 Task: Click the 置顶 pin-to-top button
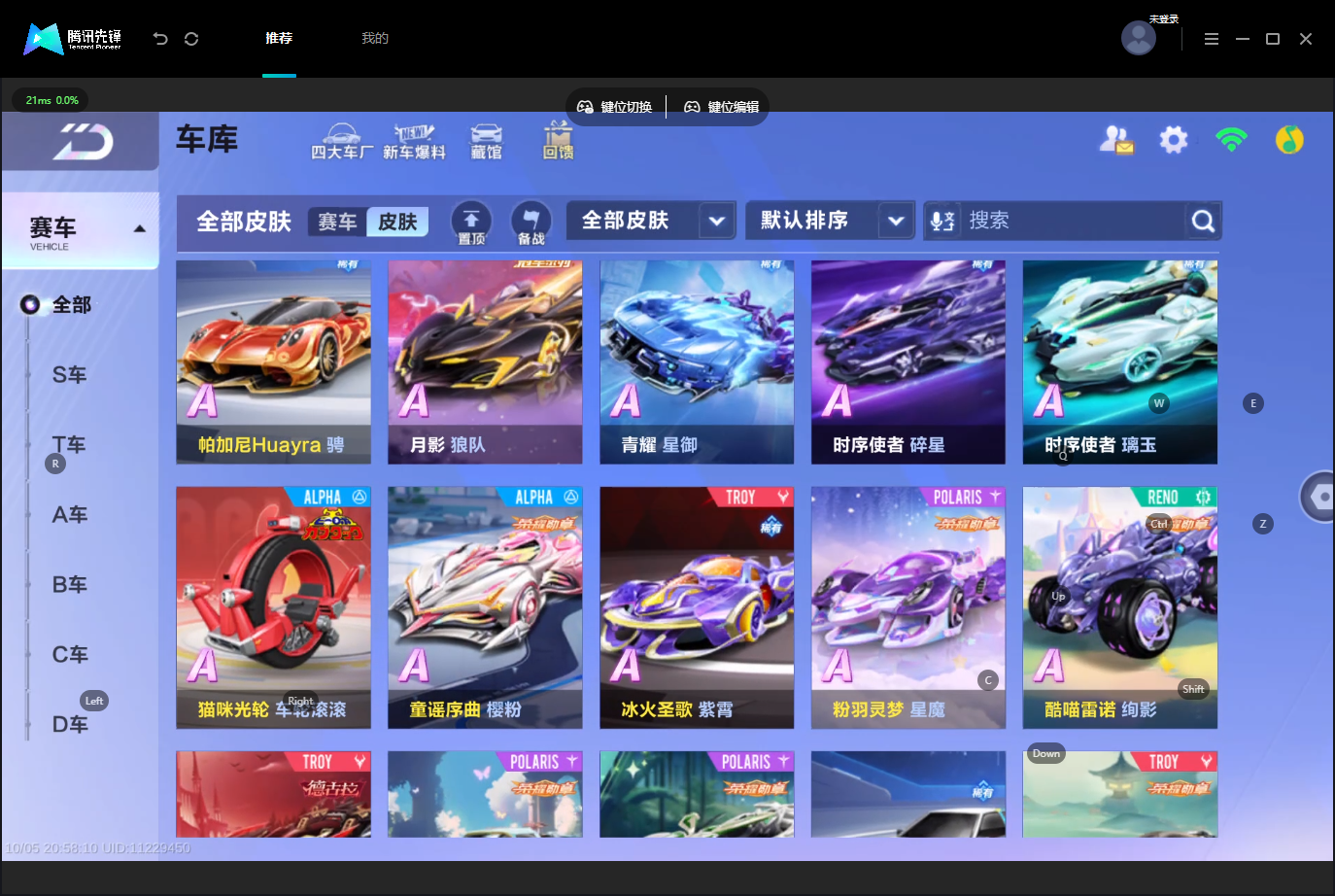pos(471,223)
